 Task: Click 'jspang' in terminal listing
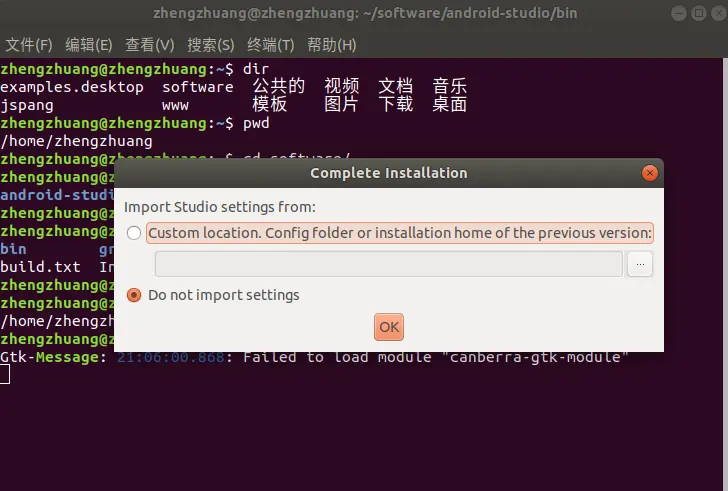pyautogui.click(x=27, y=105)
